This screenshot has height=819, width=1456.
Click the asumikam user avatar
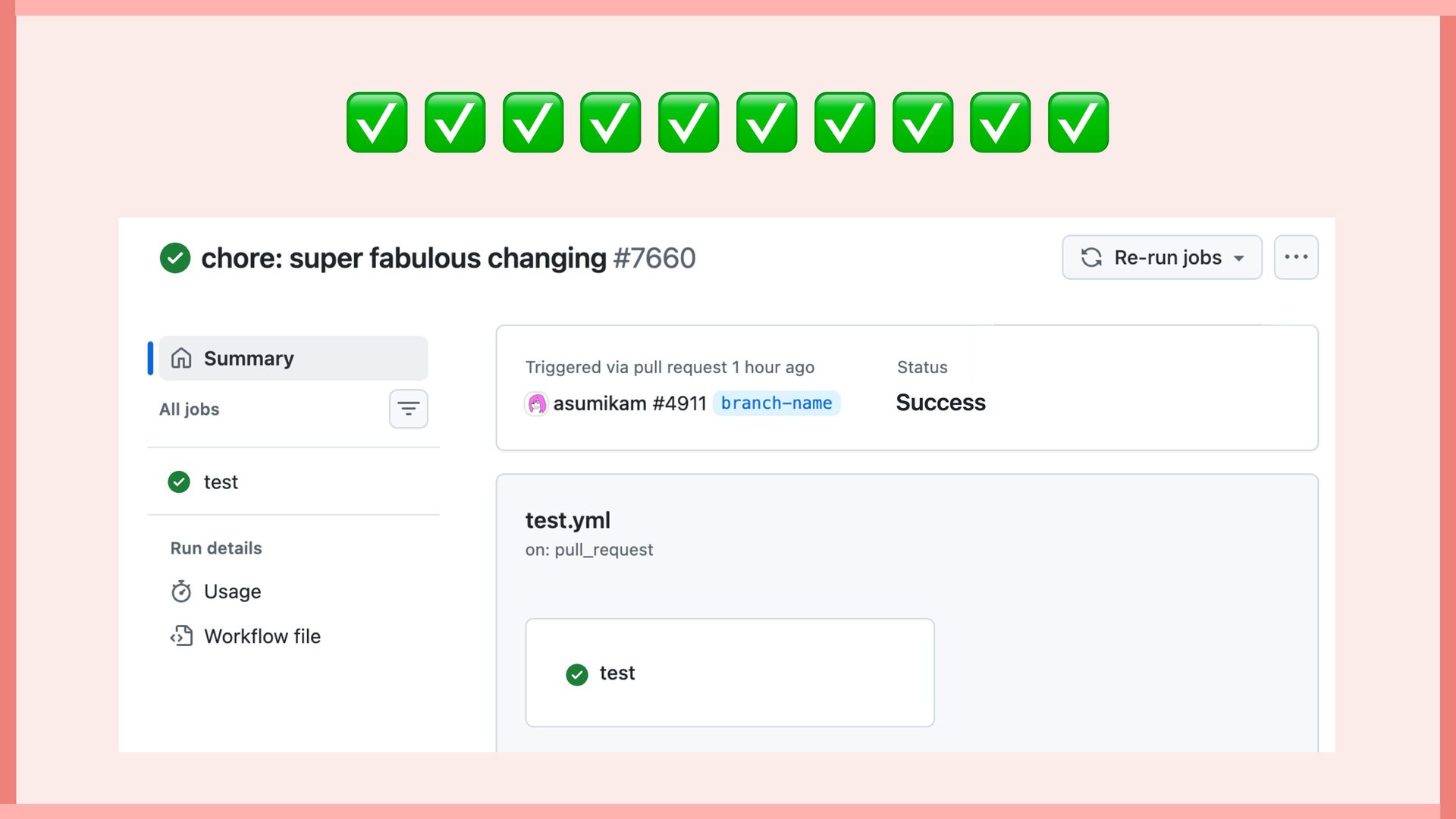click(537, 403)
